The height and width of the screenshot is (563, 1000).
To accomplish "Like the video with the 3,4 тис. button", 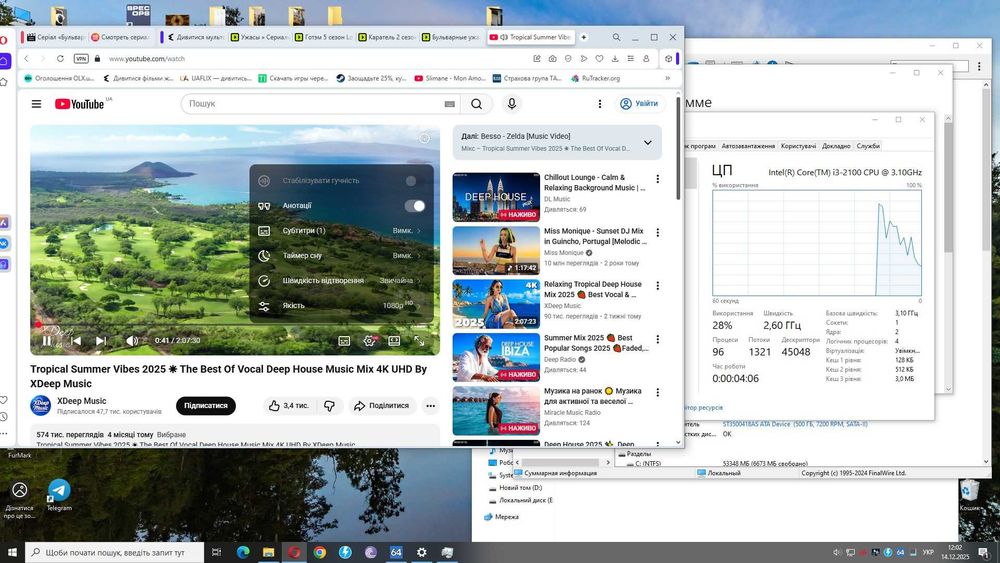I will (288, 406).
